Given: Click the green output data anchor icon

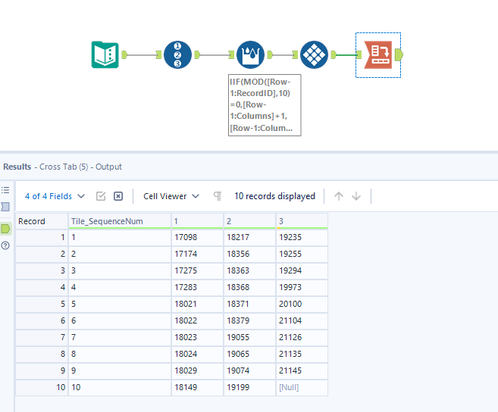Looking at the screenshot, I should (6, 229).
